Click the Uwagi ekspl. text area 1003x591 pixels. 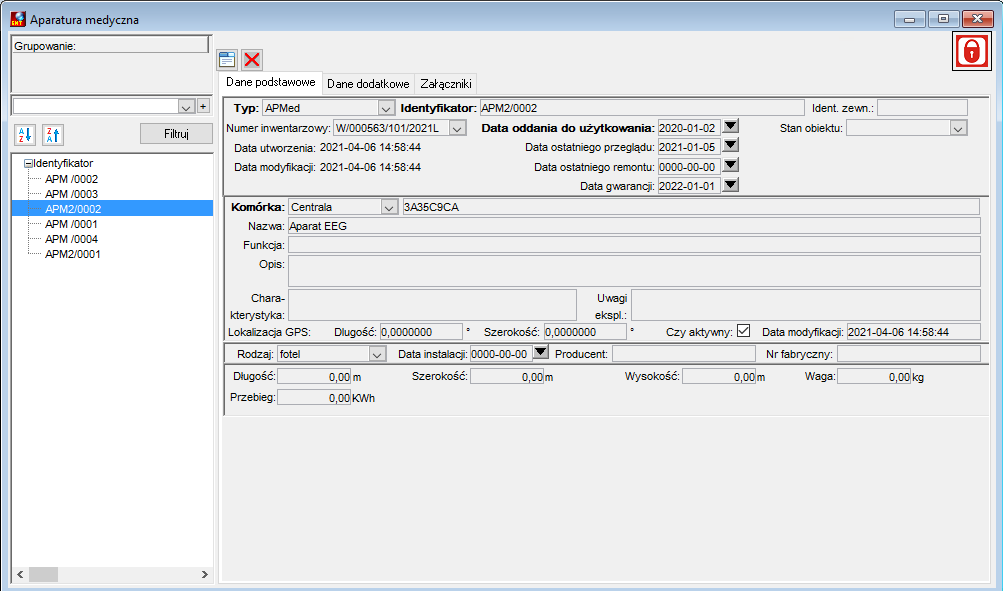(806, 305)
